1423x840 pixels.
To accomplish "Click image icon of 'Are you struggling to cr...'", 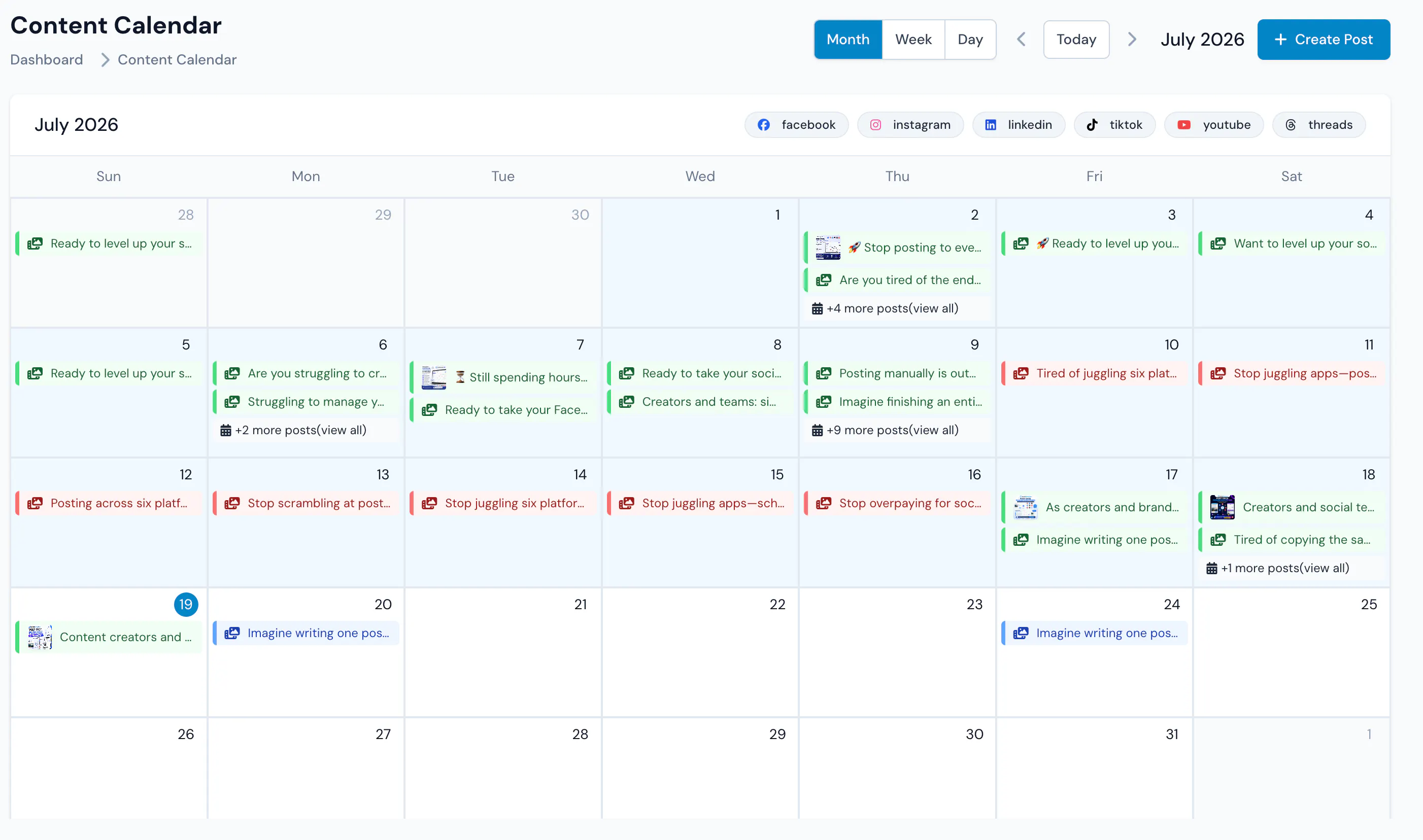I will coord(232,373).
